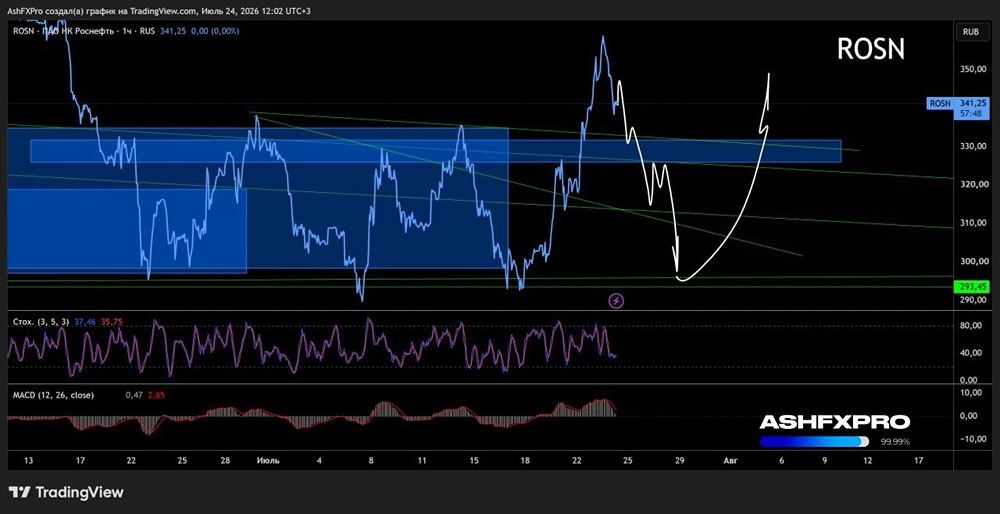
Task: Select the white forecast path drawing
Action: 692,179
